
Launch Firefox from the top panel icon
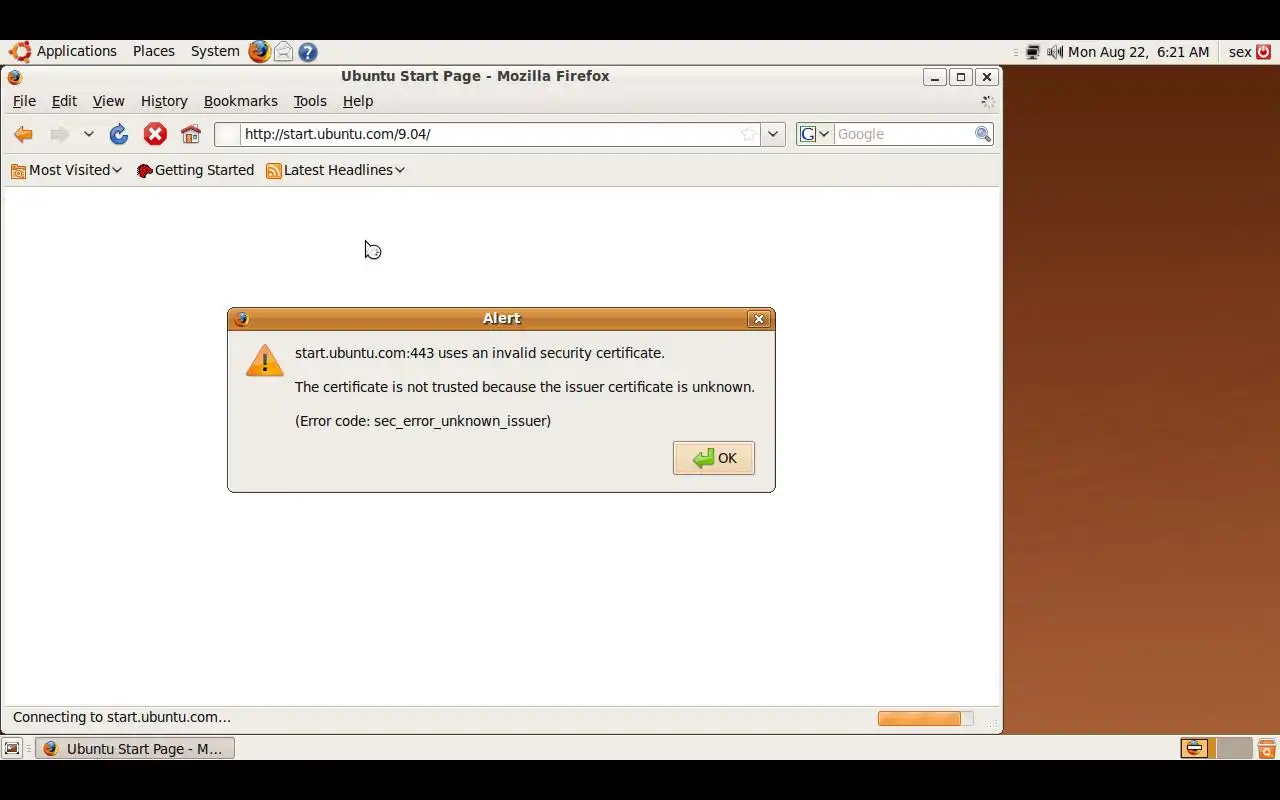click(x=259, y=52)
